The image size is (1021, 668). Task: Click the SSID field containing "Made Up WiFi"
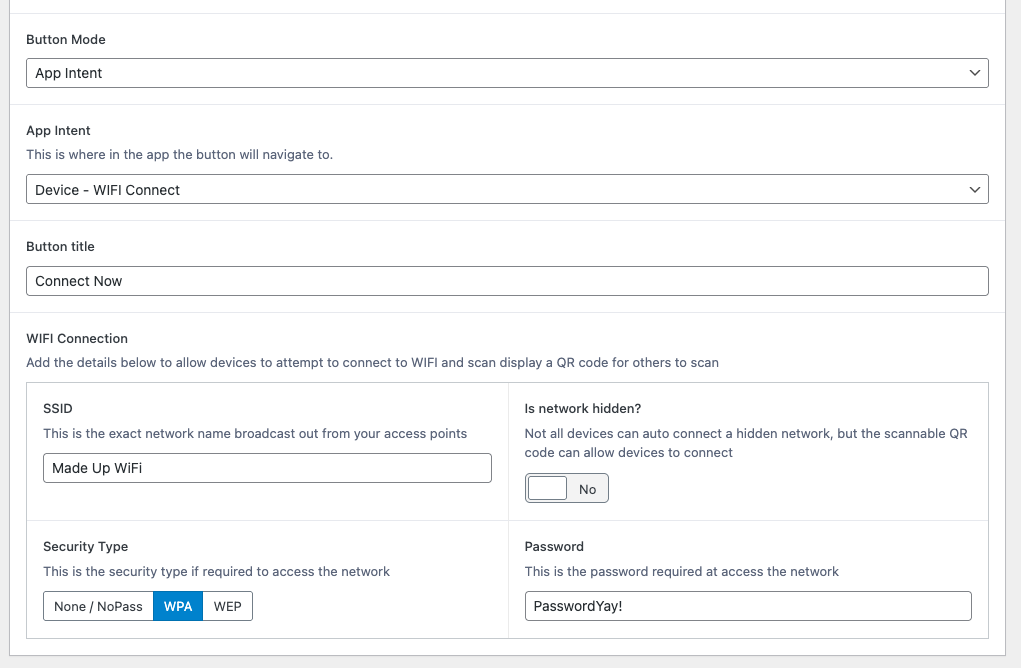point(267,467)
